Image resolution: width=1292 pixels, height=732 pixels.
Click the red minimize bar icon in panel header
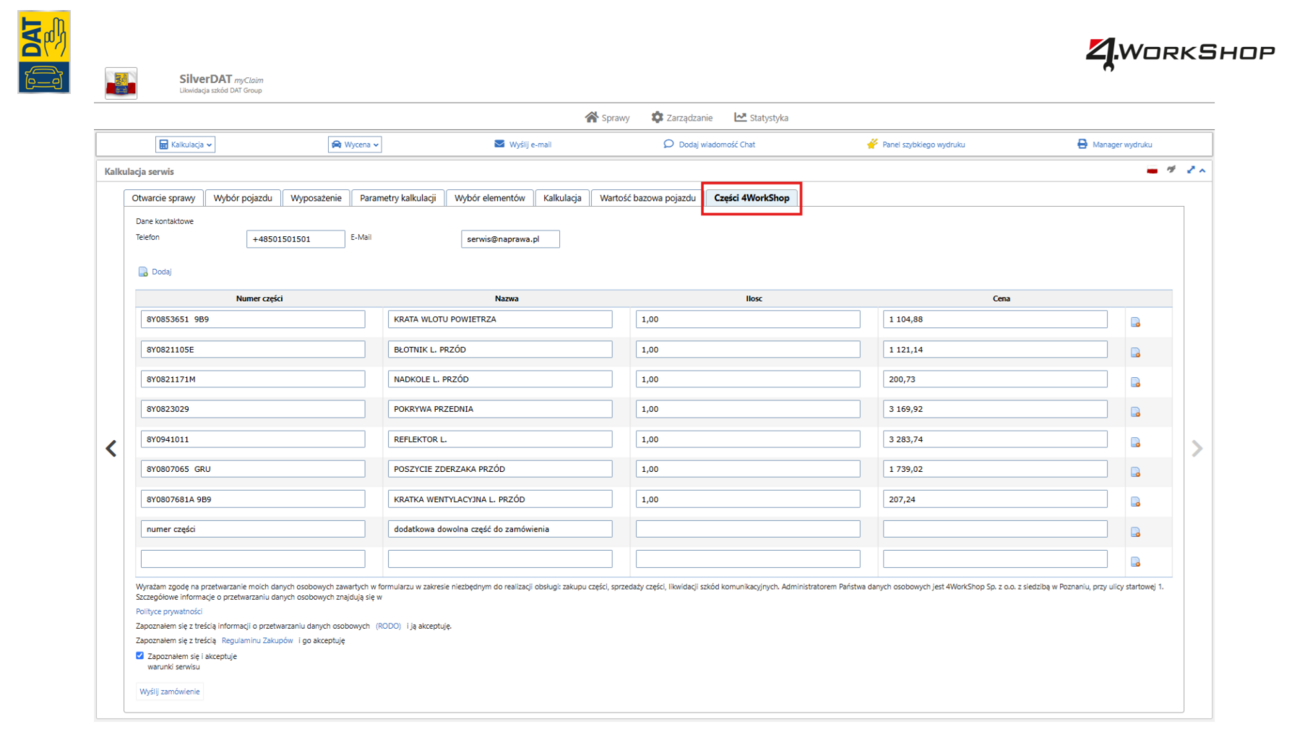1152,171
